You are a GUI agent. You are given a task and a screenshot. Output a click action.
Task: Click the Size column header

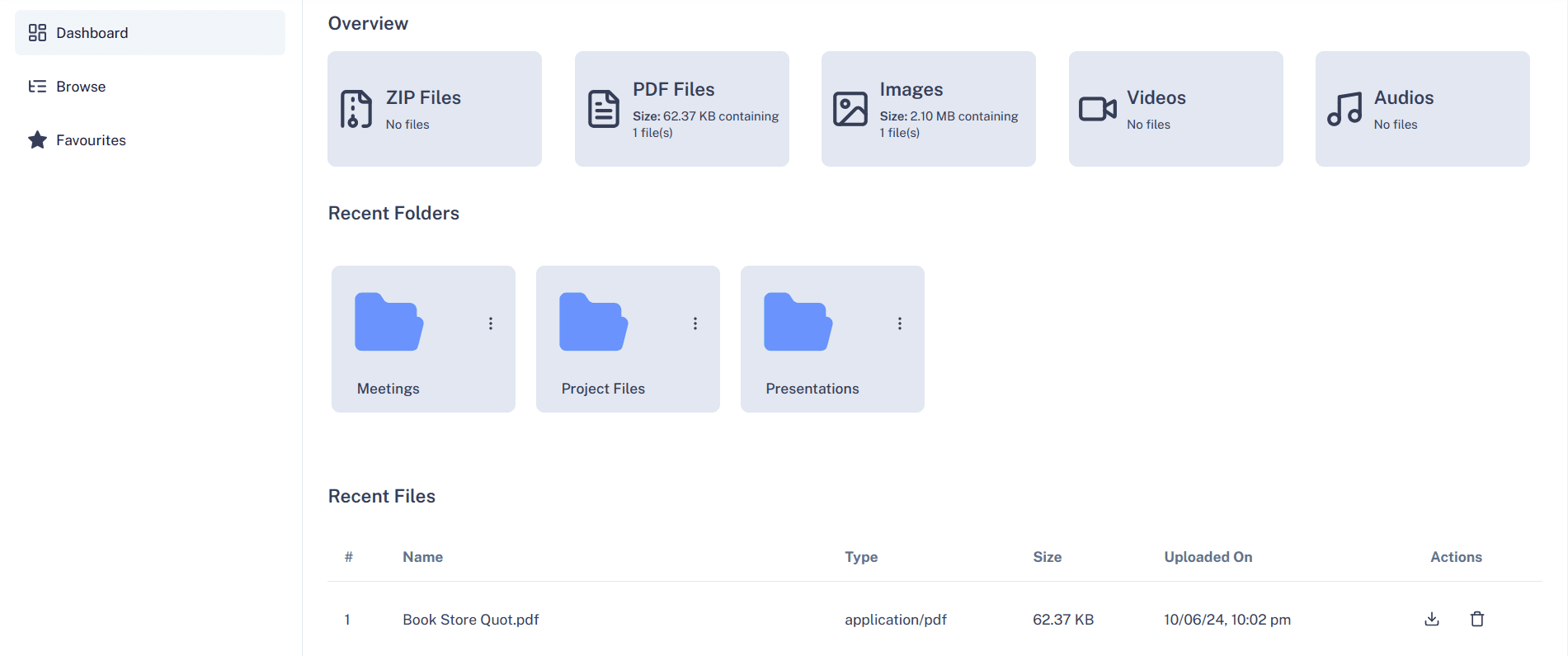pyautogui.click(x=1047, y=557)
